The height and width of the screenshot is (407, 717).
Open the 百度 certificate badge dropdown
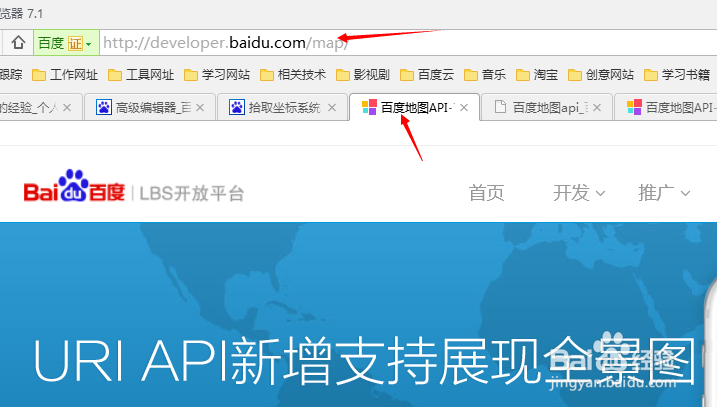point(66,43)
